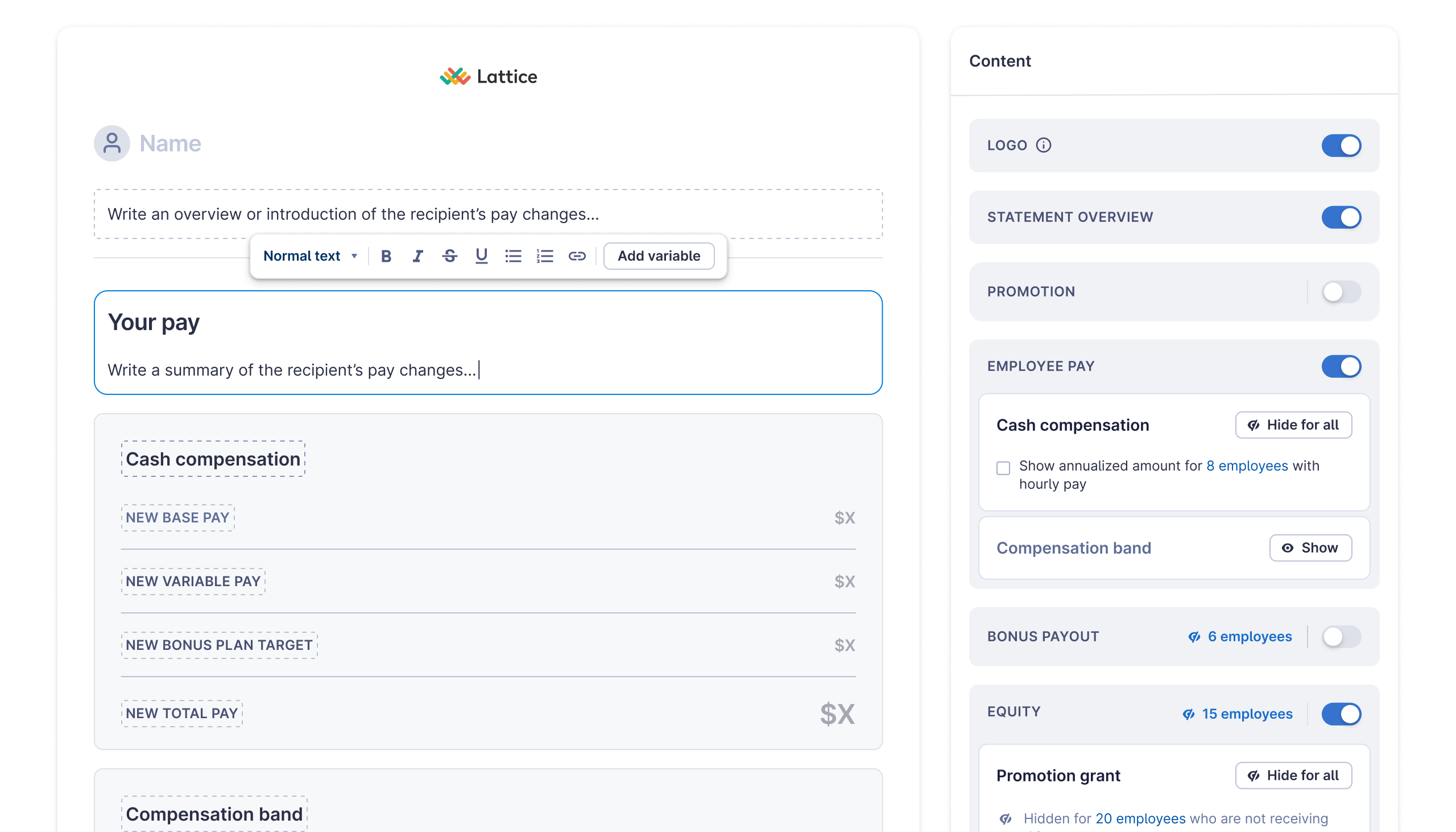This screenshot has width=1456, height=832.
Task: Open the 15 employees link for Equity
Action: pyautogui.click(x=1237, y=714)
